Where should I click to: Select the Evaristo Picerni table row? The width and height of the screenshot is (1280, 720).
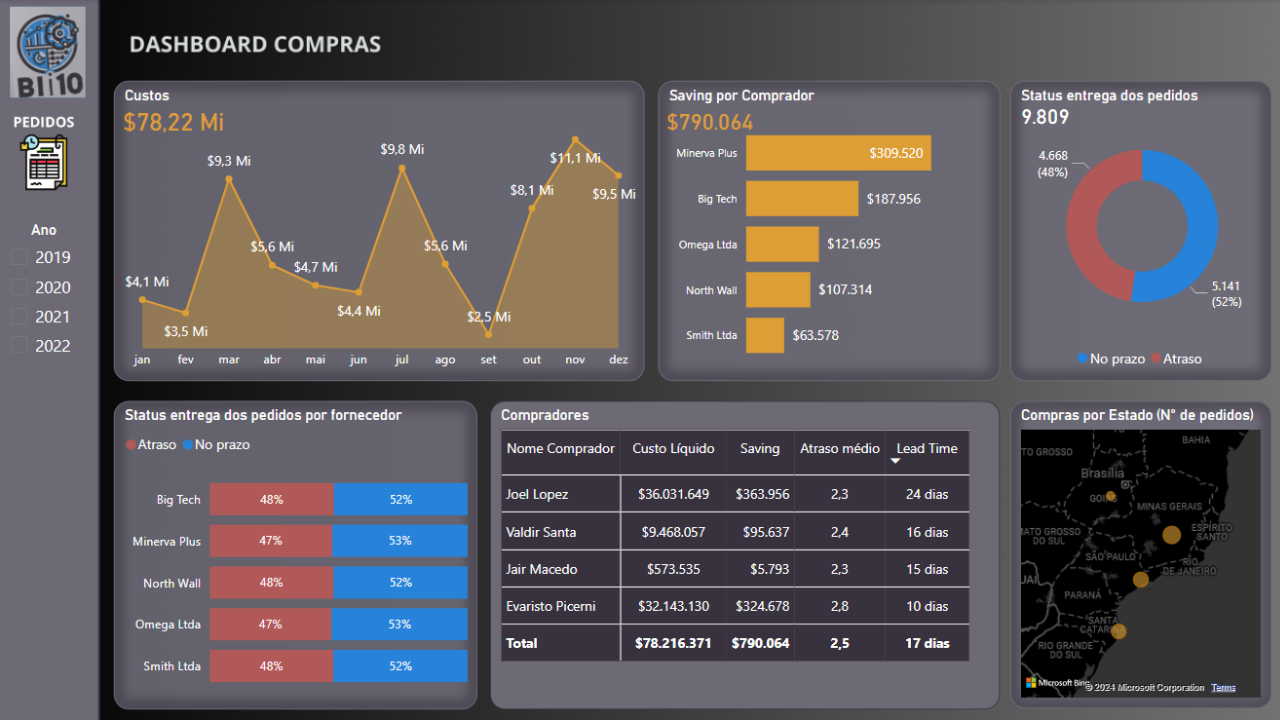pyautogui.click(x=550, y=606)
